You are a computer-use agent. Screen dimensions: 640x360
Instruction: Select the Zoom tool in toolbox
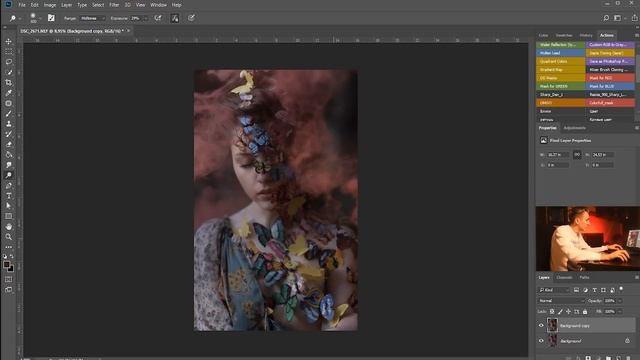(9, 237)
